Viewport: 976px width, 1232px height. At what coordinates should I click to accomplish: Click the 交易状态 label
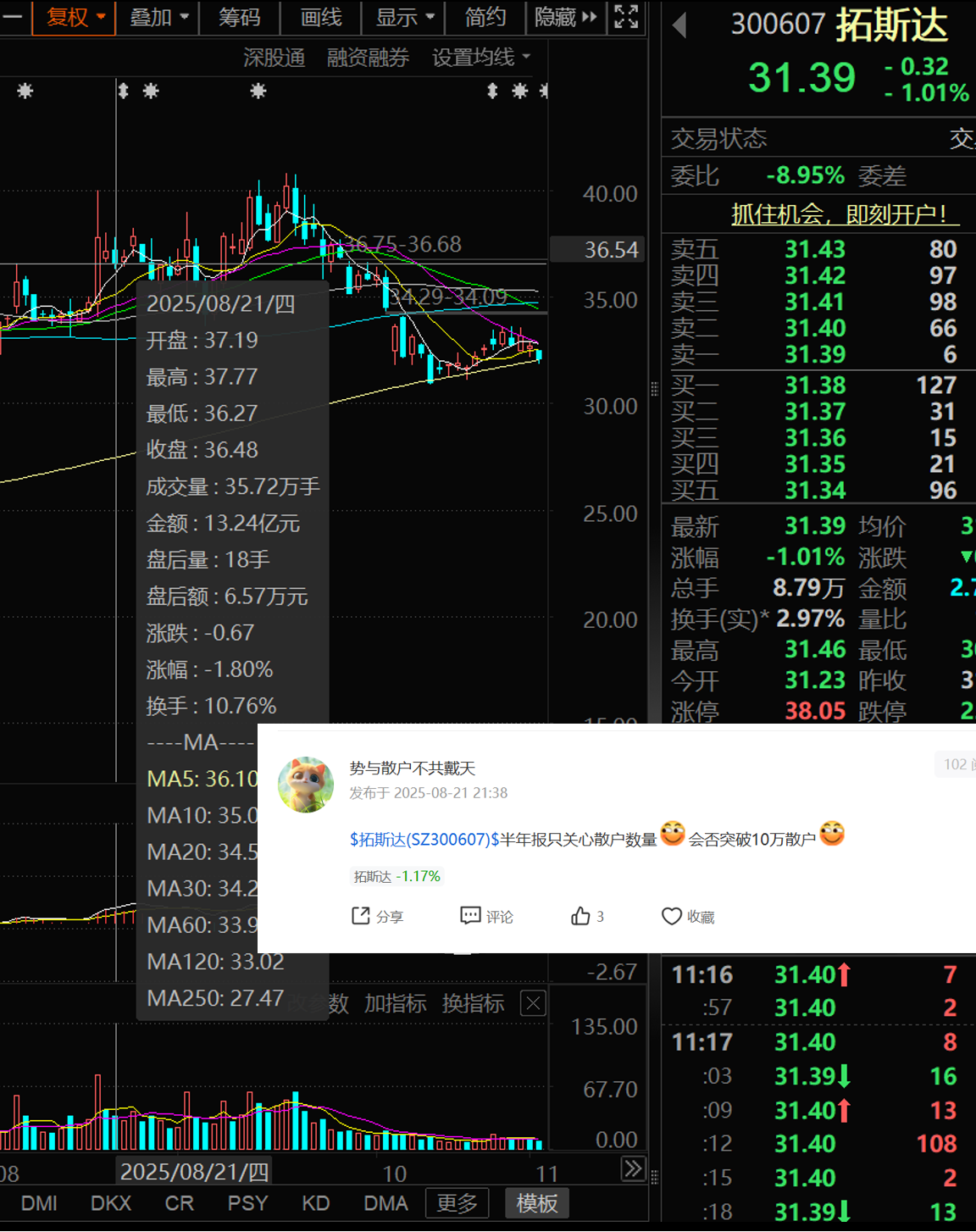[x=718, y=138]
